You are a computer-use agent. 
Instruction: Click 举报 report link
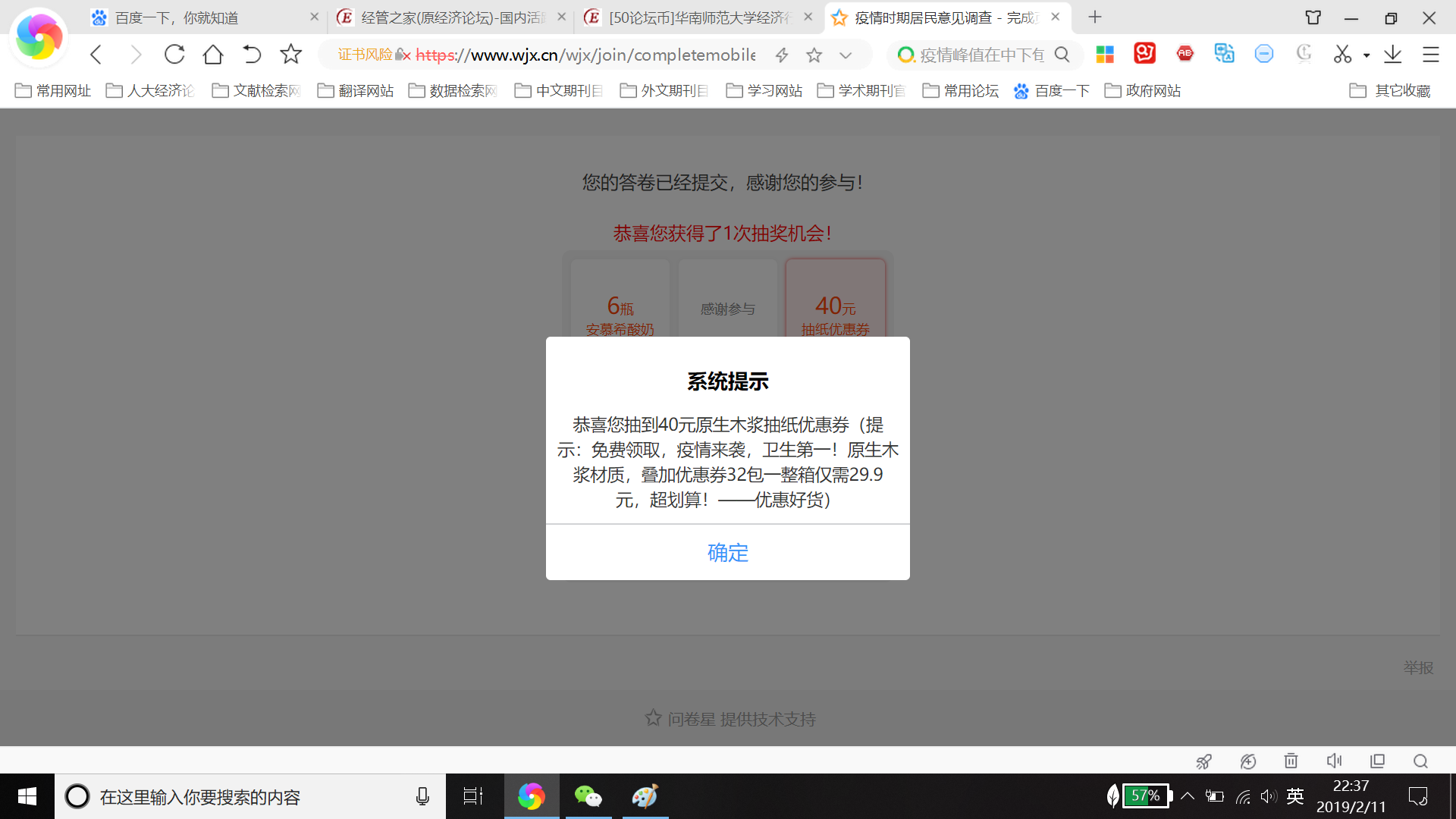pyautogui.click(x=1418, y=667)
